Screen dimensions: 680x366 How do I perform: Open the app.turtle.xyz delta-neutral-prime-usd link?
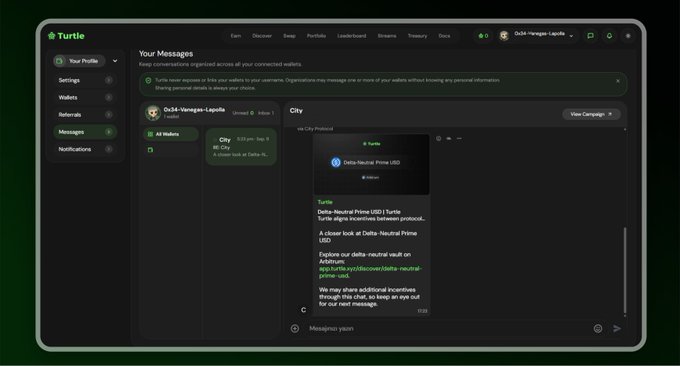pyautogui.click(x=370, y=272)
